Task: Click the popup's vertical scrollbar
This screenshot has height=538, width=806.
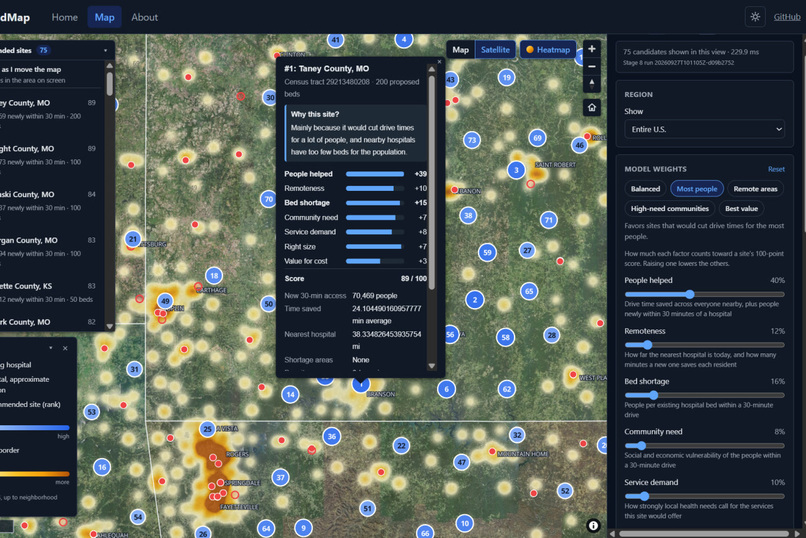Action: (x=432, y=182)
